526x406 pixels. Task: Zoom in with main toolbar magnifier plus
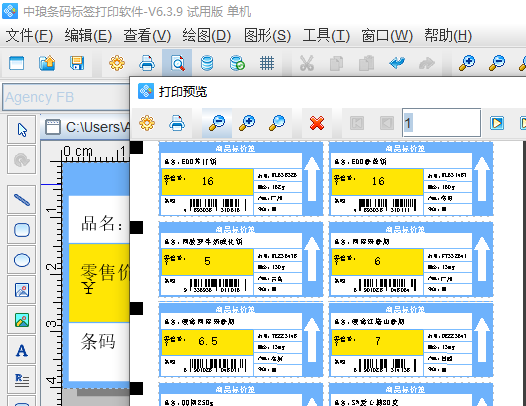coord(467,63)
